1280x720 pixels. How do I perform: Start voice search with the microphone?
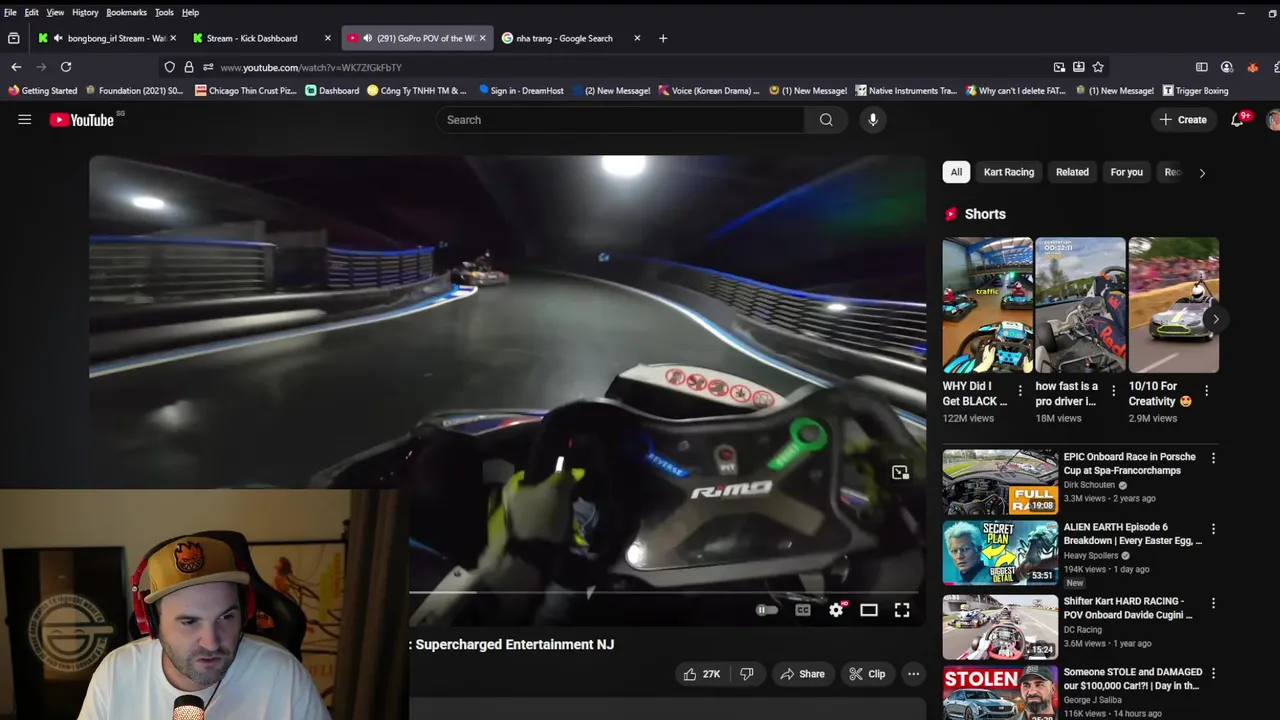click(x=873, y=120)
